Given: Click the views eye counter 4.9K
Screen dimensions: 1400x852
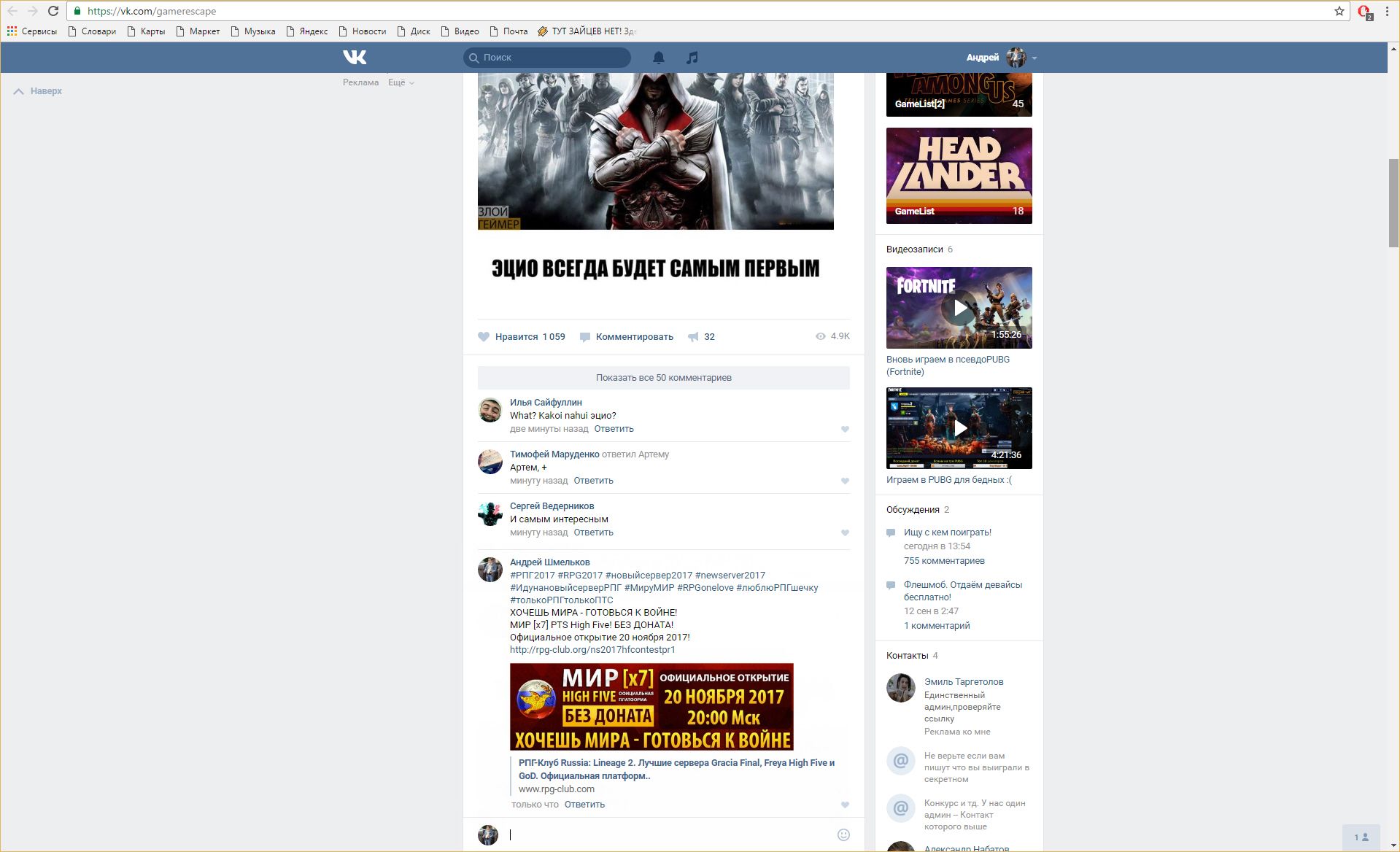Looking at the screenshot, I should click(832, 336).
